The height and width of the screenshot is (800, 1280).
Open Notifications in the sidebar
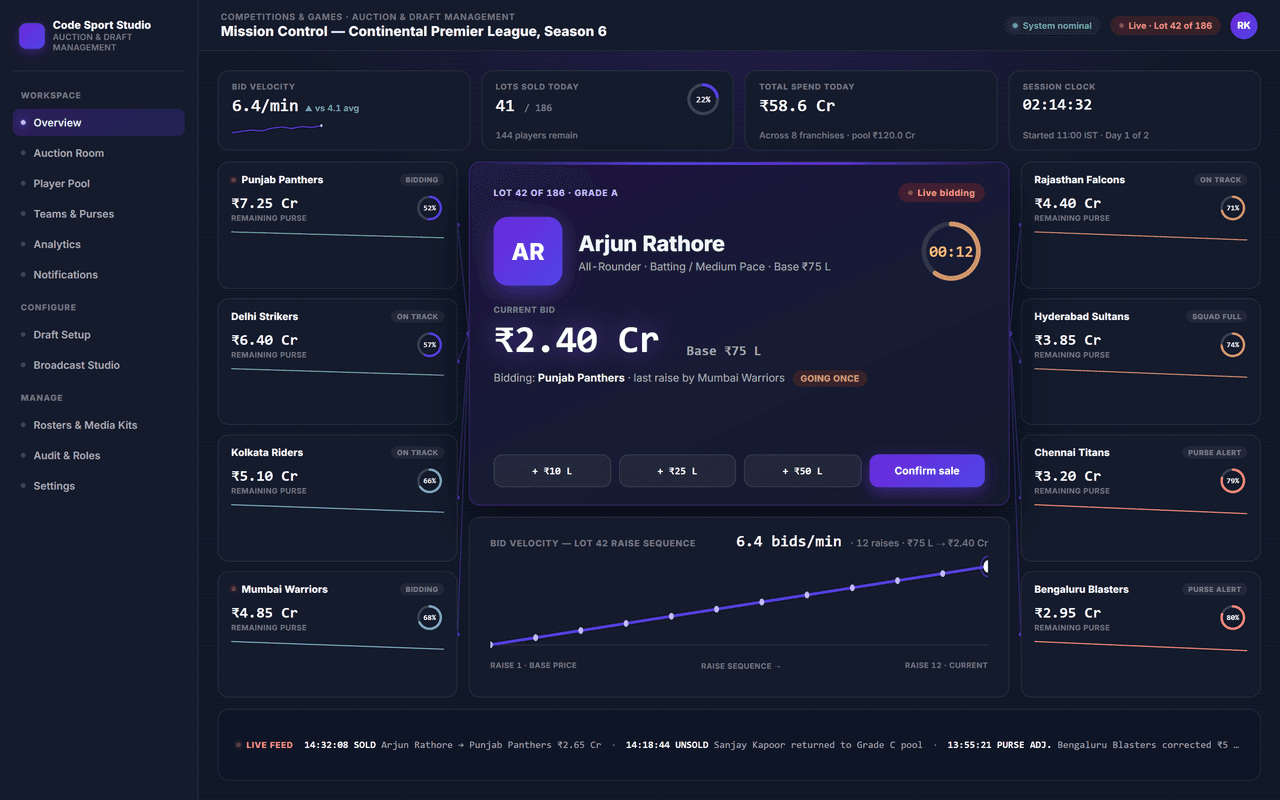[x=99, y=274]
